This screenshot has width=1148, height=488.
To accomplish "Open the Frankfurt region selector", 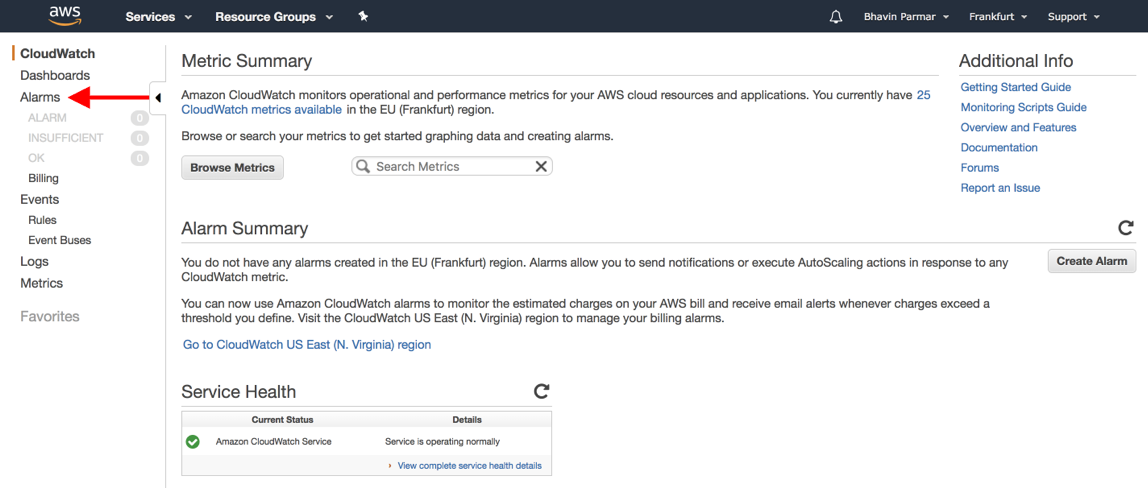I will pos(999,16).
